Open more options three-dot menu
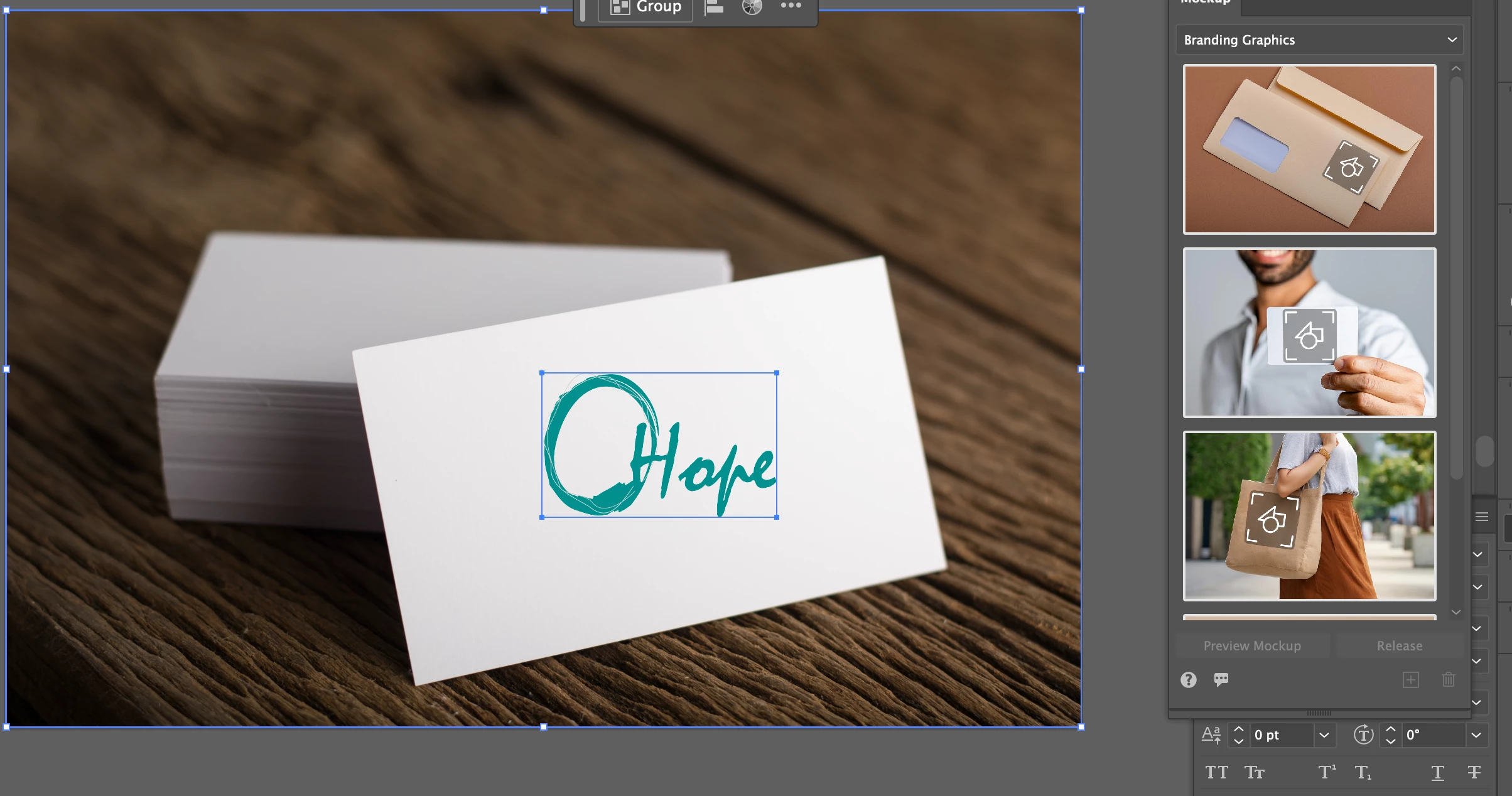The image size is (1512, 796). pyautogui.click(x=791, y=6)
